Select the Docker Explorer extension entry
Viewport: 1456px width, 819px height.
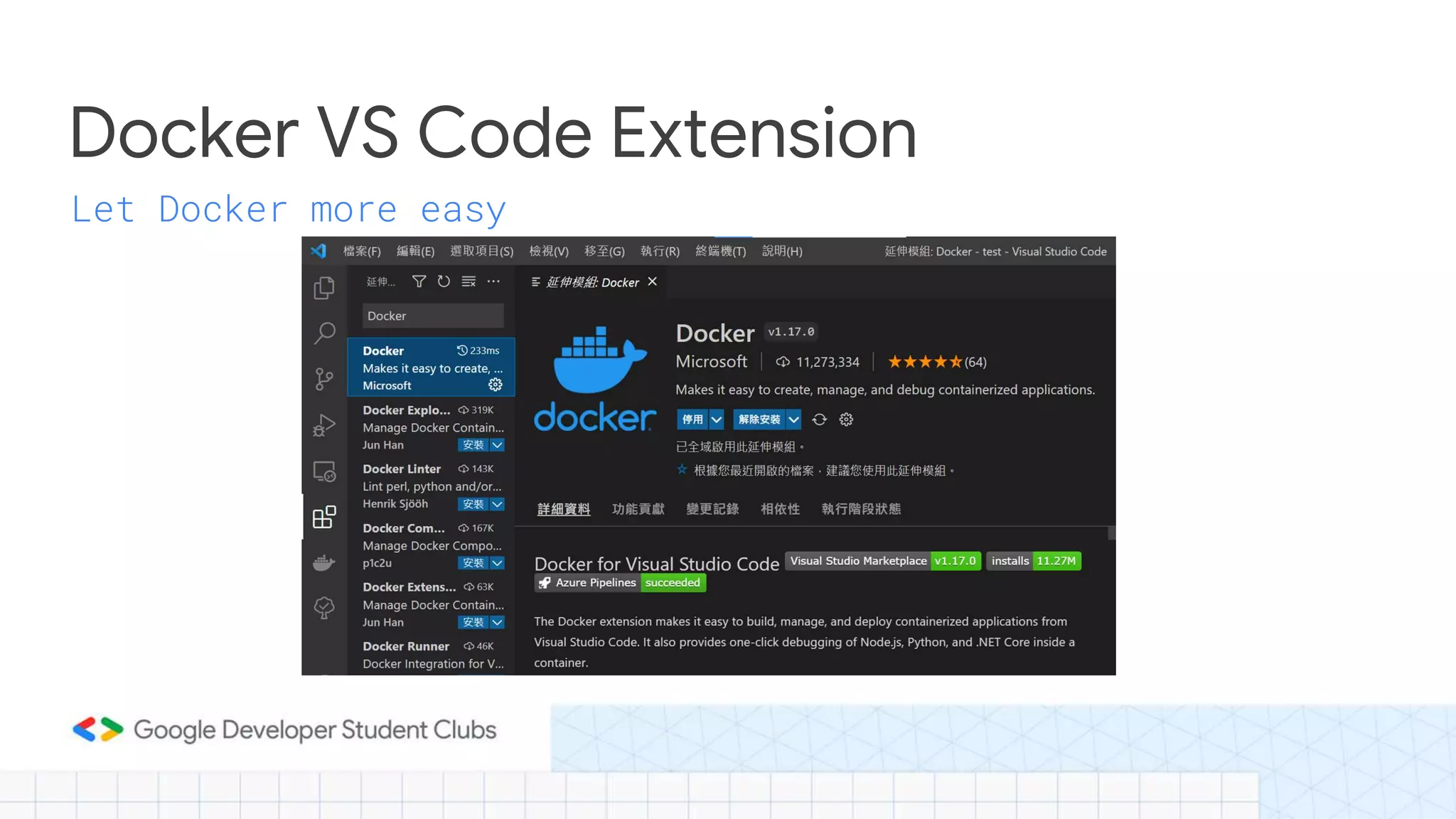(431, 426)
